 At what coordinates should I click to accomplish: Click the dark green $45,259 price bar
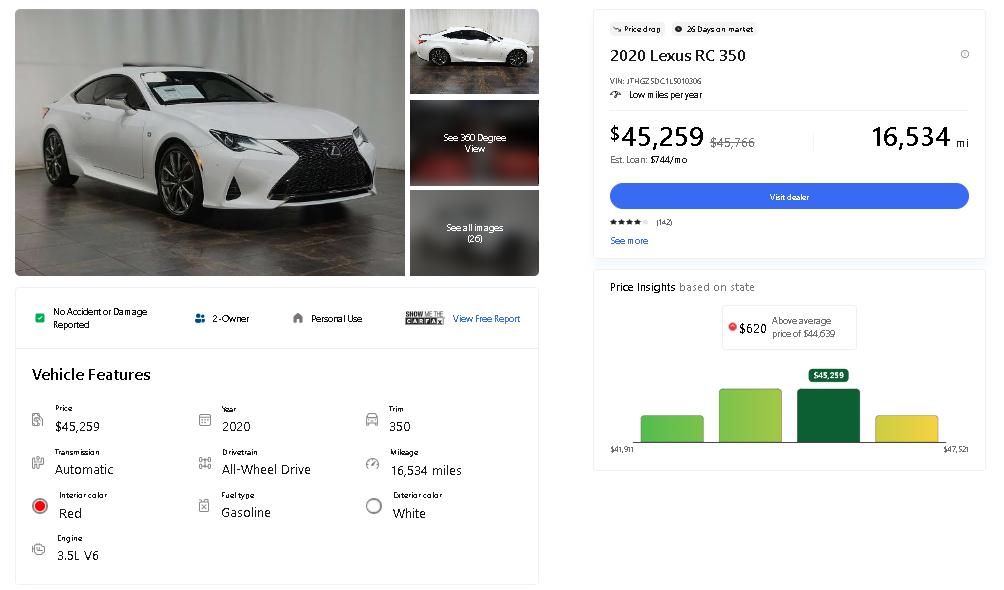pyautogui.click(x=828, y=415)
